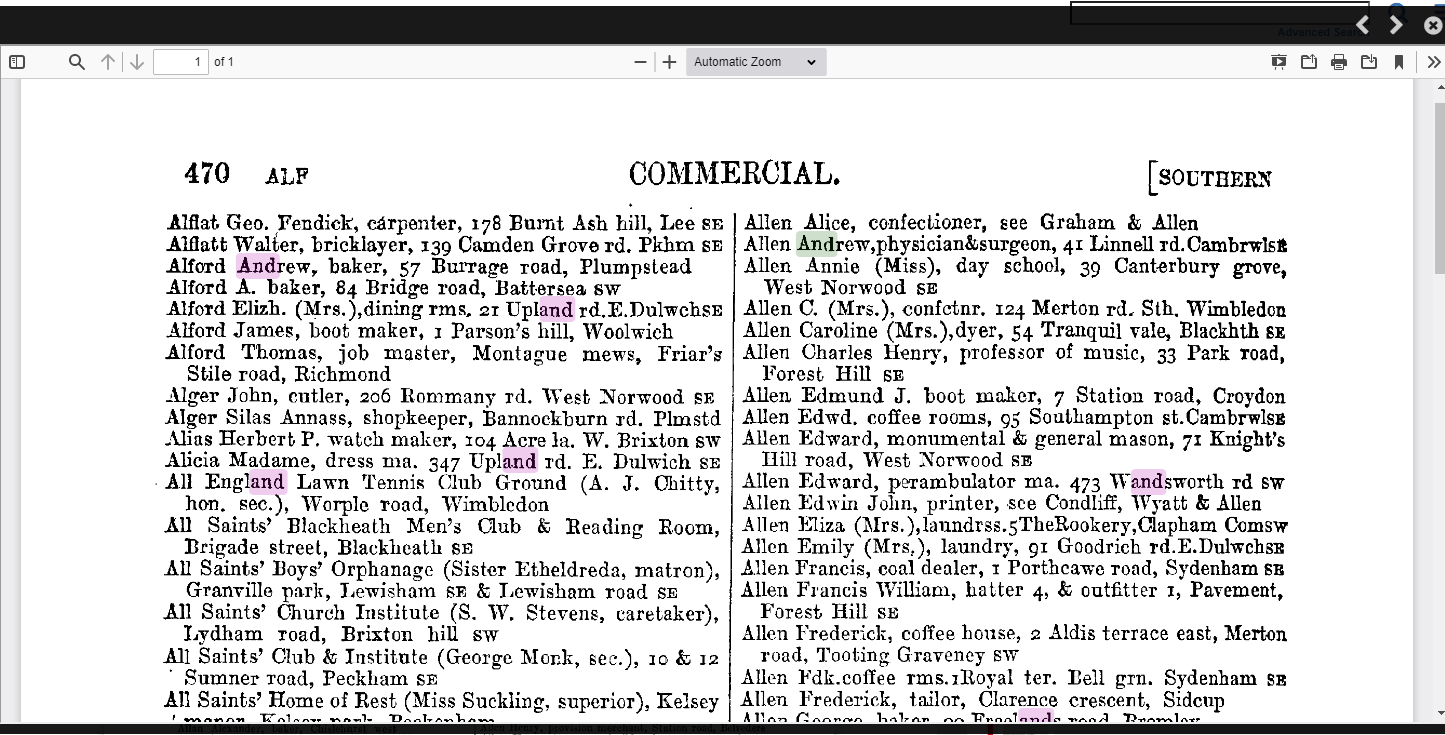Go to previous page using up arrow
The height and width of the screenshot is (735, 1445).
pos(108,62)
